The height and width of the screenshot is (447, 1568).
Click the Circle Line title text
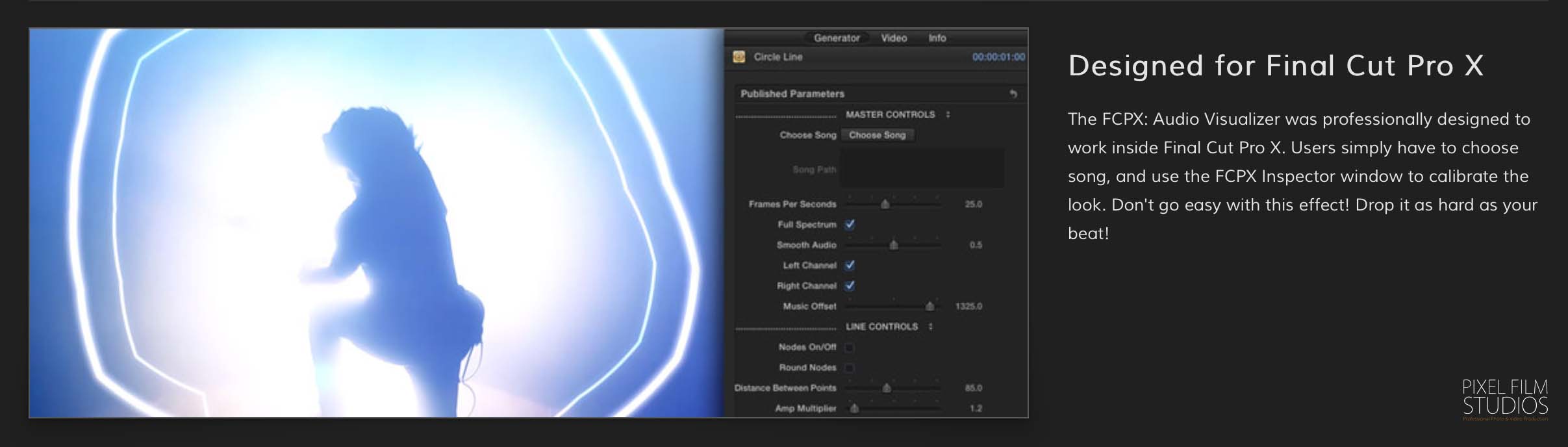tap(778, 57)
